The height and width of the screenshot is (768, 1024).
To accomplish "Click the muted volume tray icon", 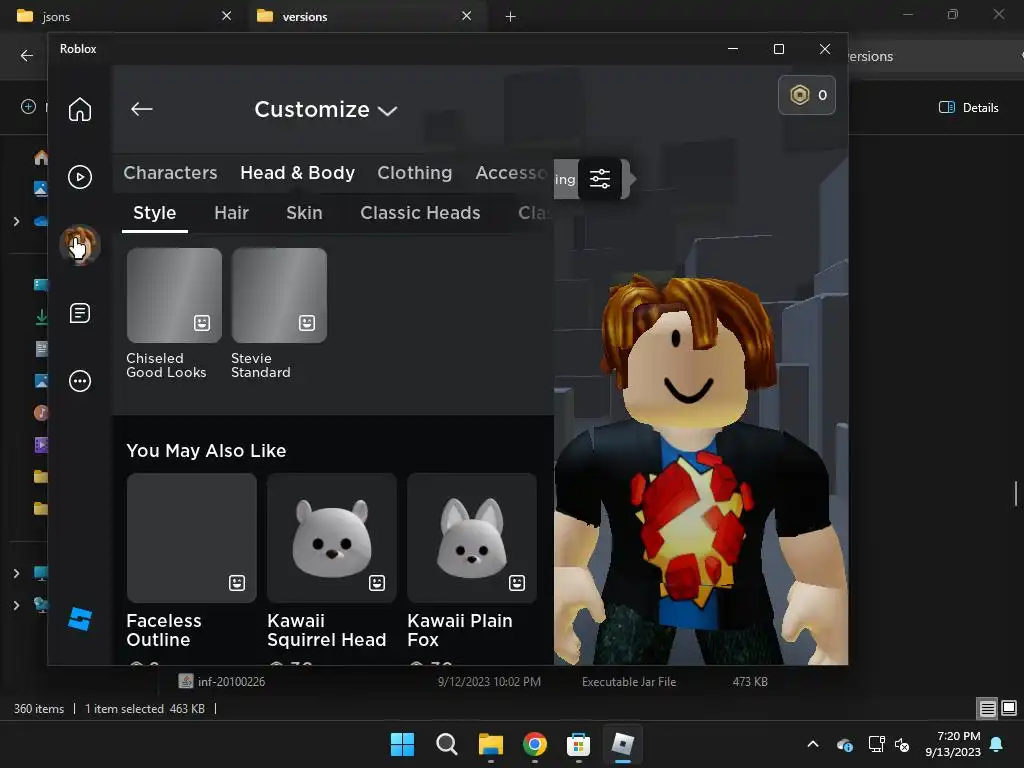I will click(x=903, y=744).
